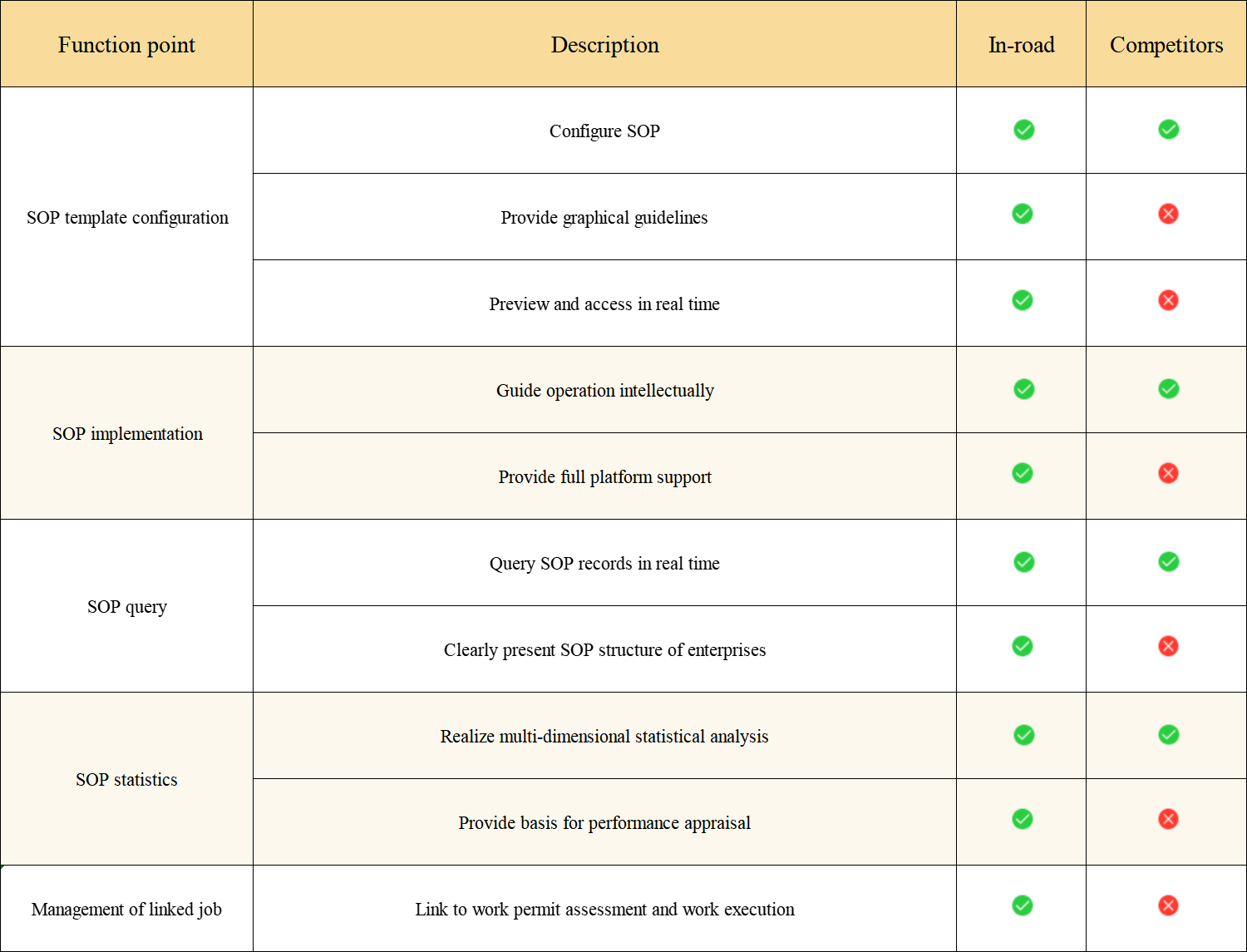The image size is (1247, 952).
Task: Click the SOP template configuration cell
Action: 127,218
